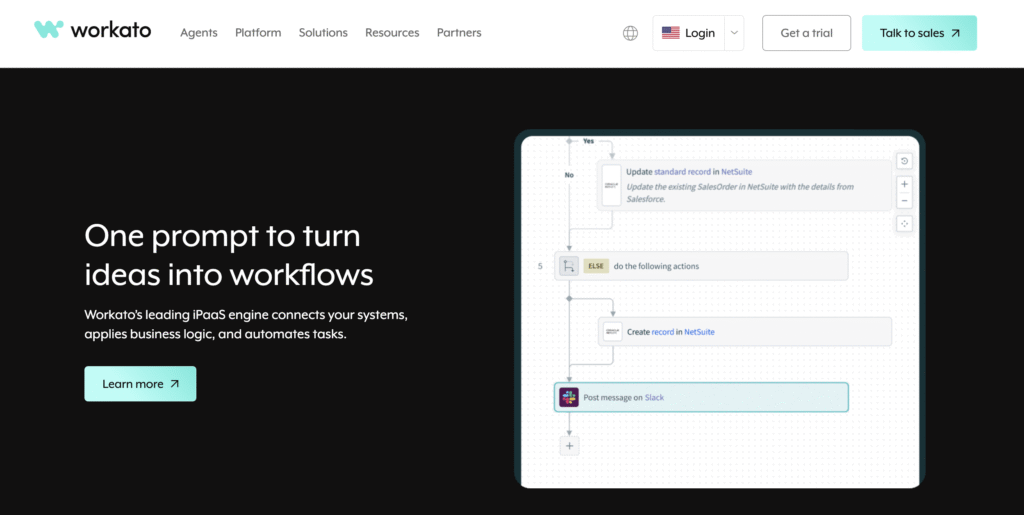Click the fit-to-screen icon in workflow
This screenshot has width=1024, height=515.
pos(904,224)
